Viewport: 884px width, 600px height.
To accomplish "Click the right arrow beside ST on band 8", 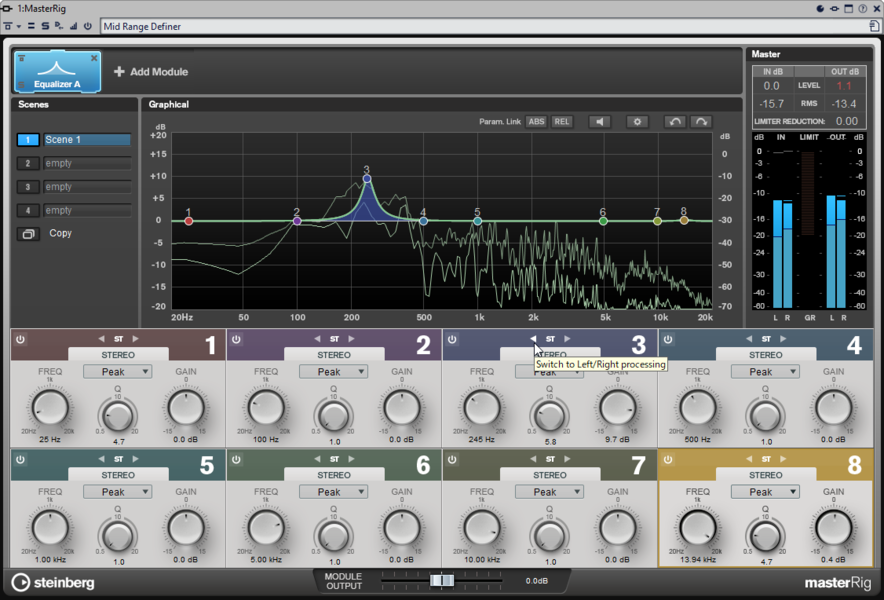I will (x=783, y=459).
